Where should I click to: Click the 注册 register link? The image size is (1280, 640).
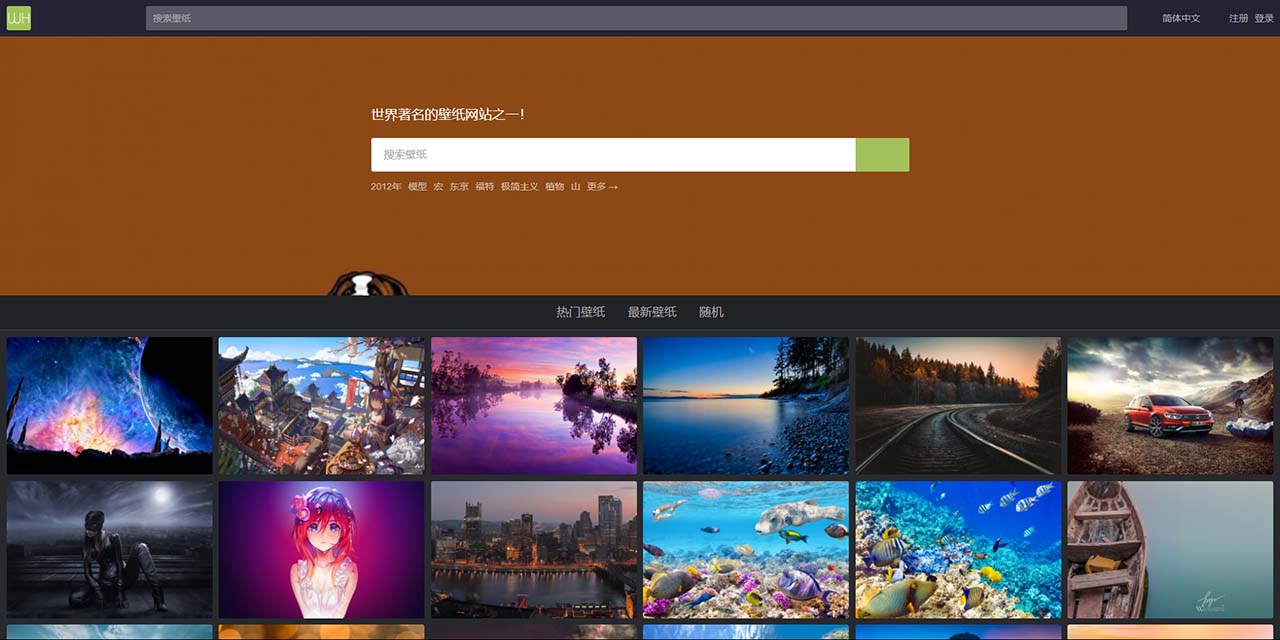tap(1238, 18)
